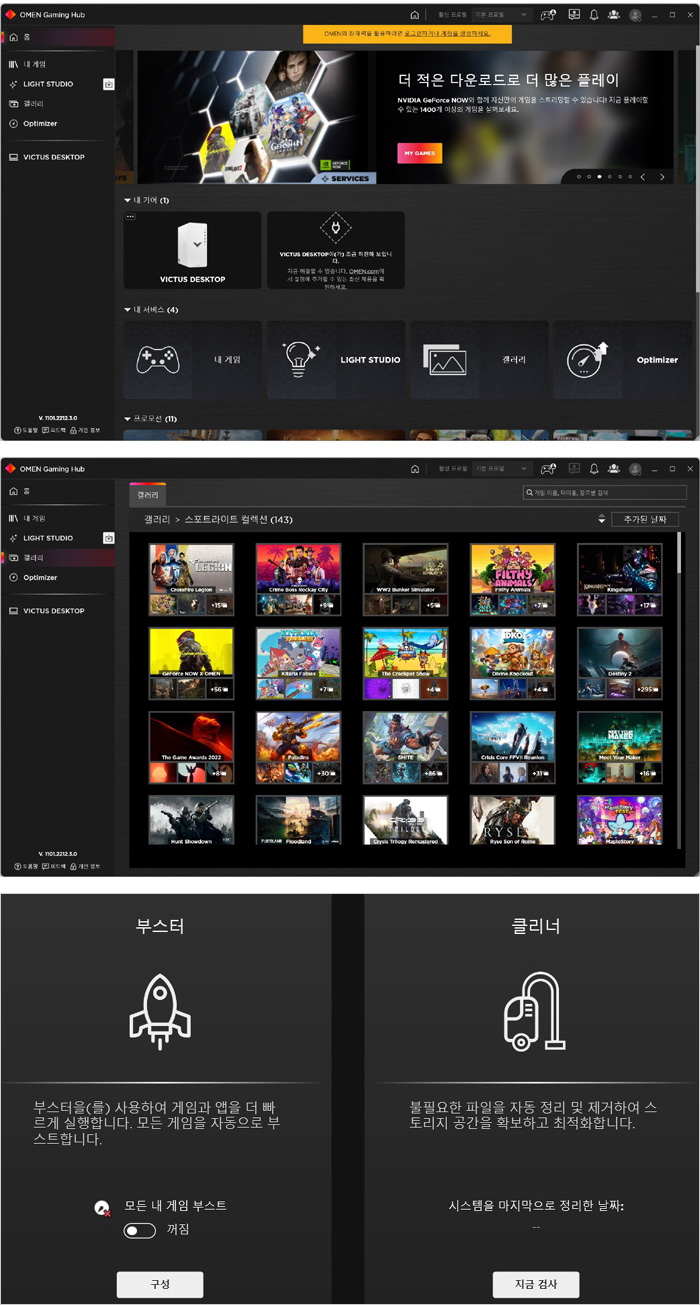Toggle the sort direction arrows beside 추가된 날짜

(x=601, y=519)
